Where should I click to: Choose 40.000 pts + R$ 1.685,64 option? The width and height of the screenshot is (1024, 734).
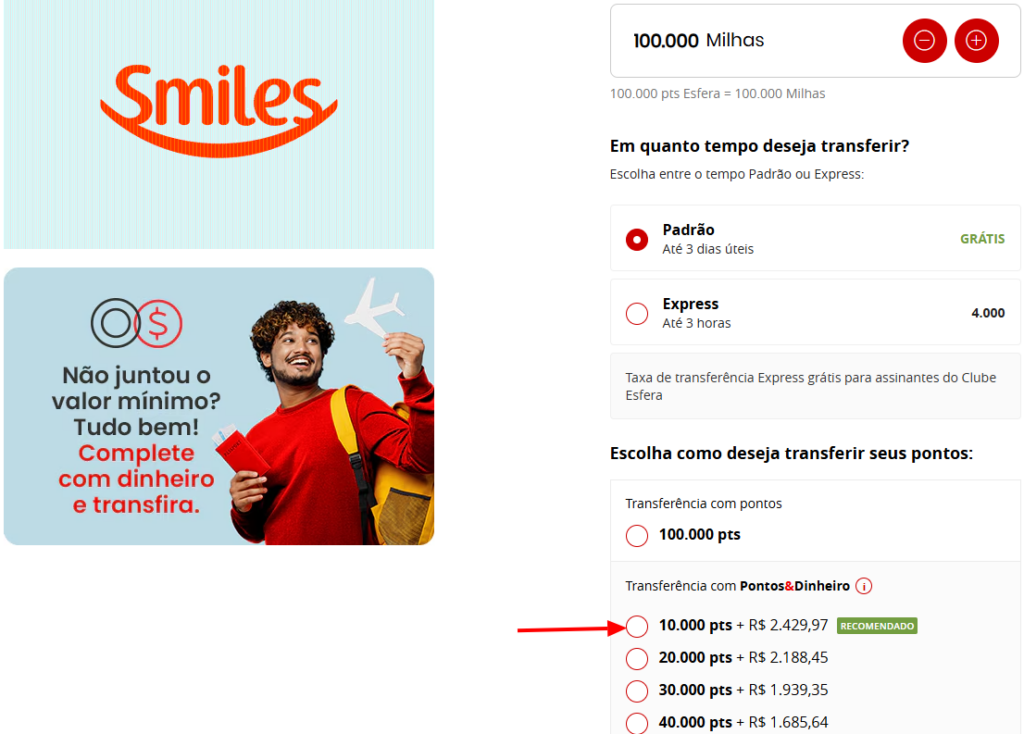coord(637,722)
